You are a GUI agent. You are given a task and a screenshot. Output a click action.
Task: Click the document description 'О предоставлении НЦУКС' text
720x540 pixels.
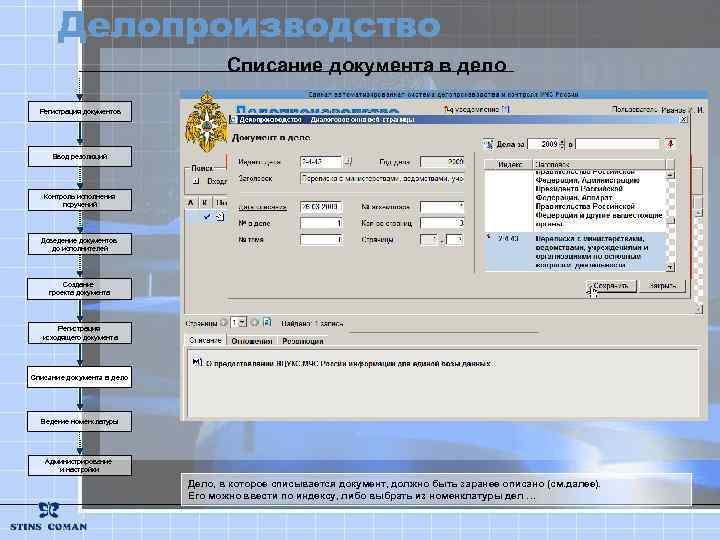(x=348, y=363)
